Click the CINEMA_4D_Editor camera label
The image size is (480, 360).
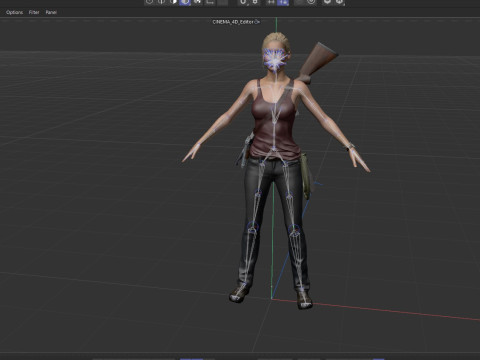click(233, 22)
